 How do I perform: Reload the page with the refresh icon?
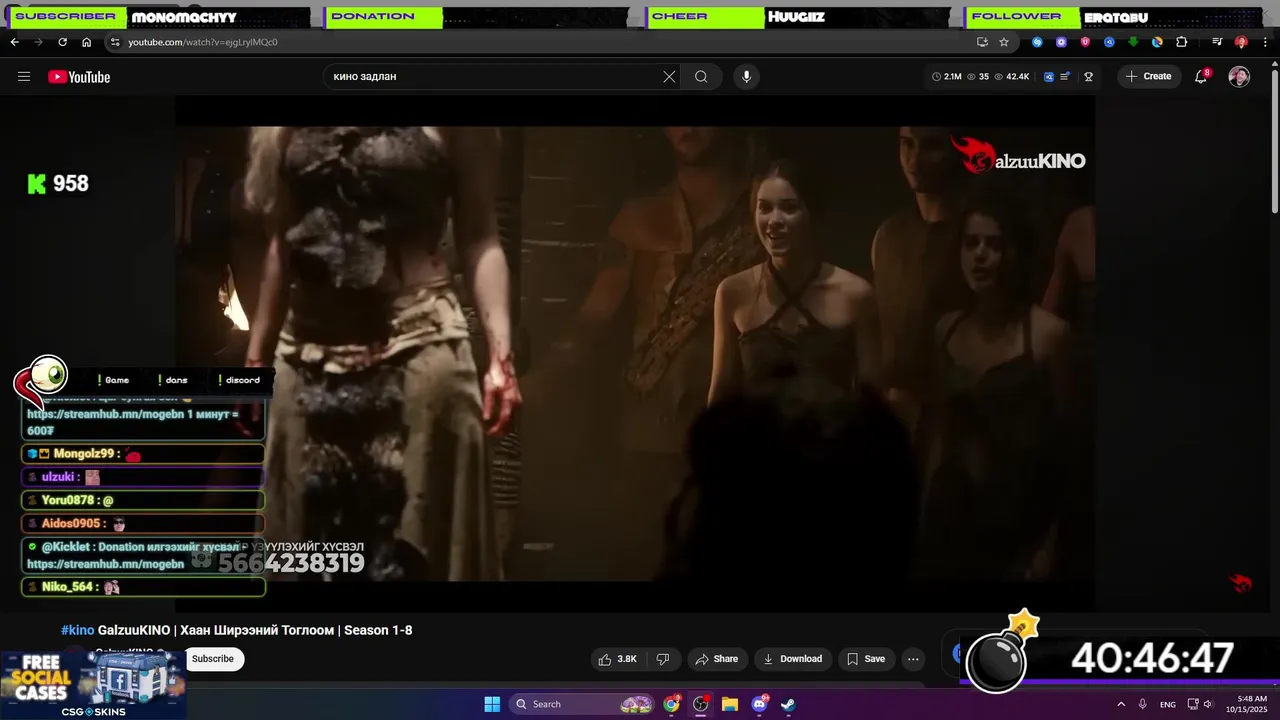click(62, 42)
